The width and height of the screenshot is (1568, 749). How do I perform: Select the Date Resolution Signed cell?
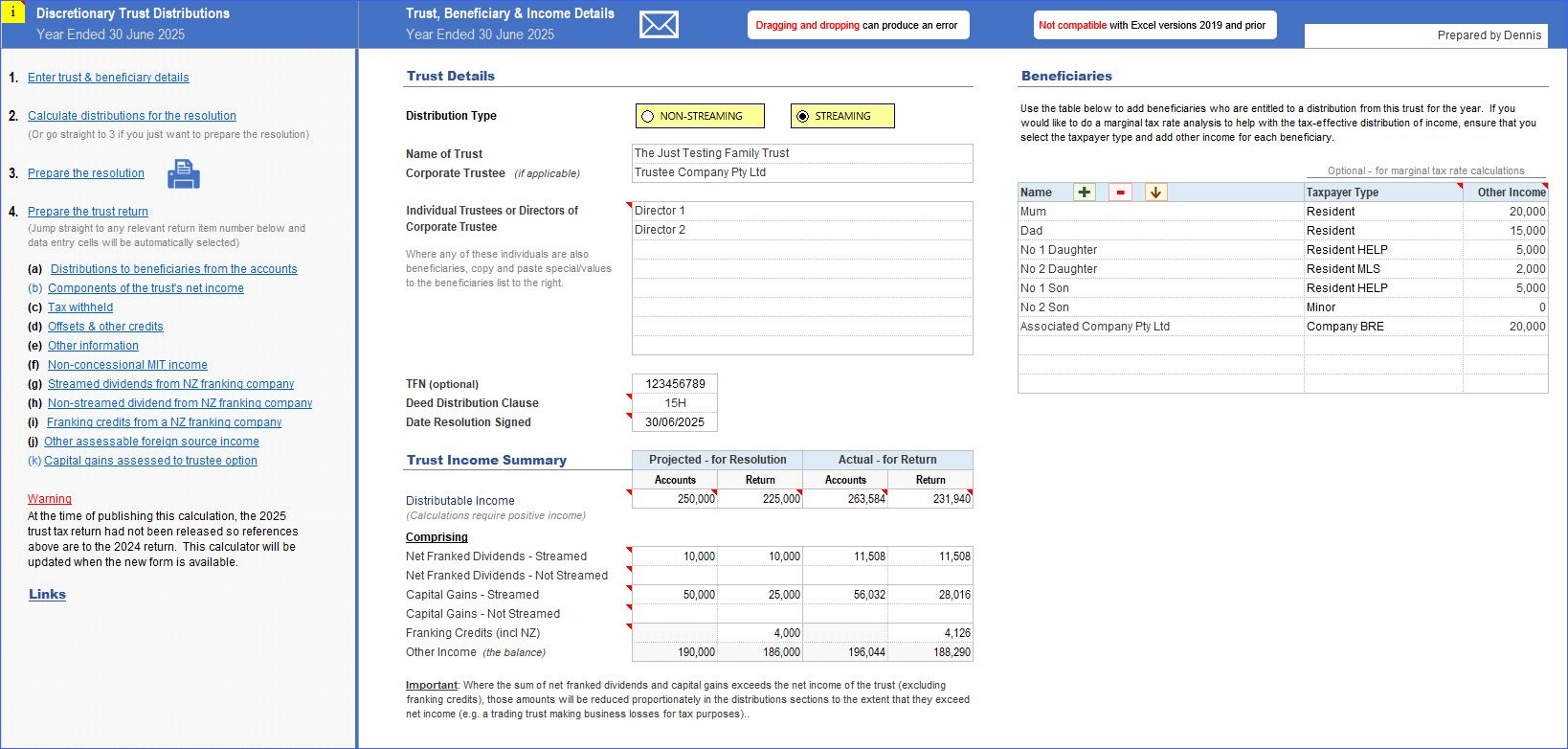tap(674, 422)
